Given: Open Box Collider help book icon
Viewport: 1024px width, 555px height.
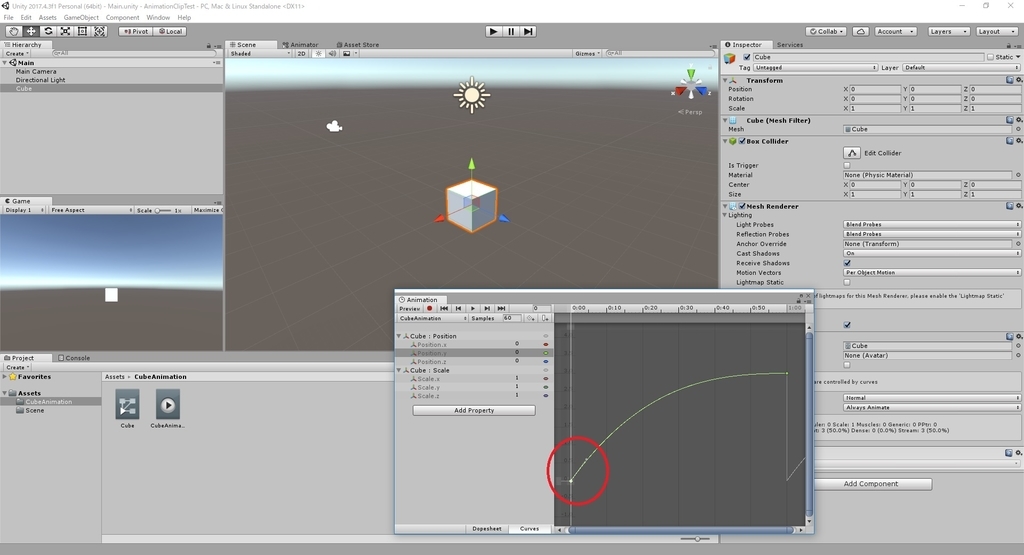Looking at the screenshot, I should 1010,141.
